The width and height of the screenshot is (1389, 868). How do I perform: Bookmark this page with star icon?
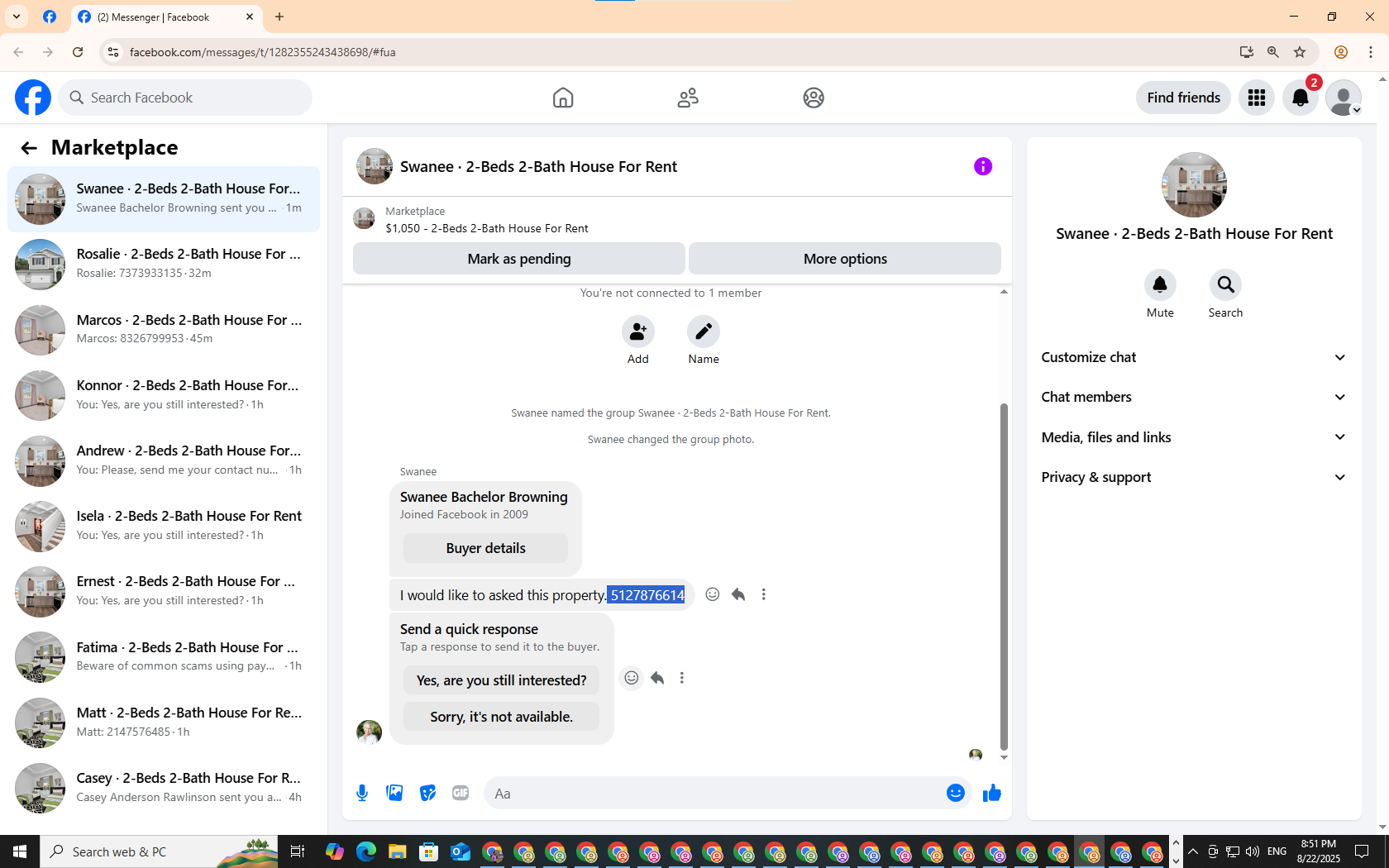click(1300, 52)
